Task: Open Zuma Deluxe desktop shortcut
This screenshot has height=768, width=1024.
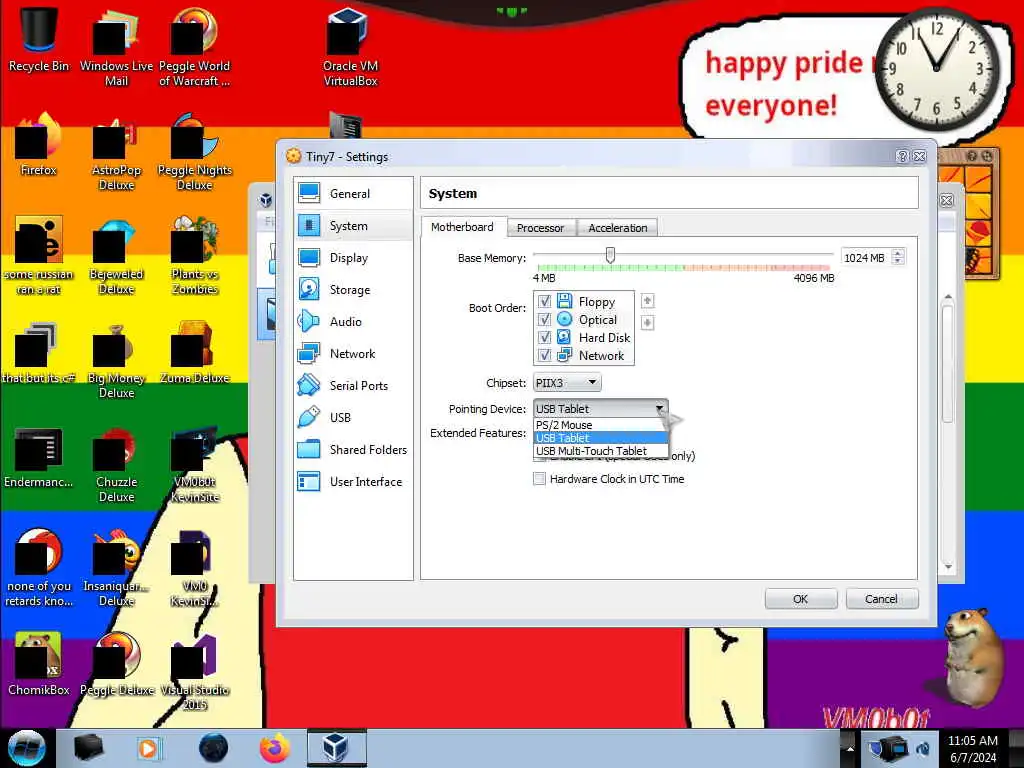Action: [195, 353]
